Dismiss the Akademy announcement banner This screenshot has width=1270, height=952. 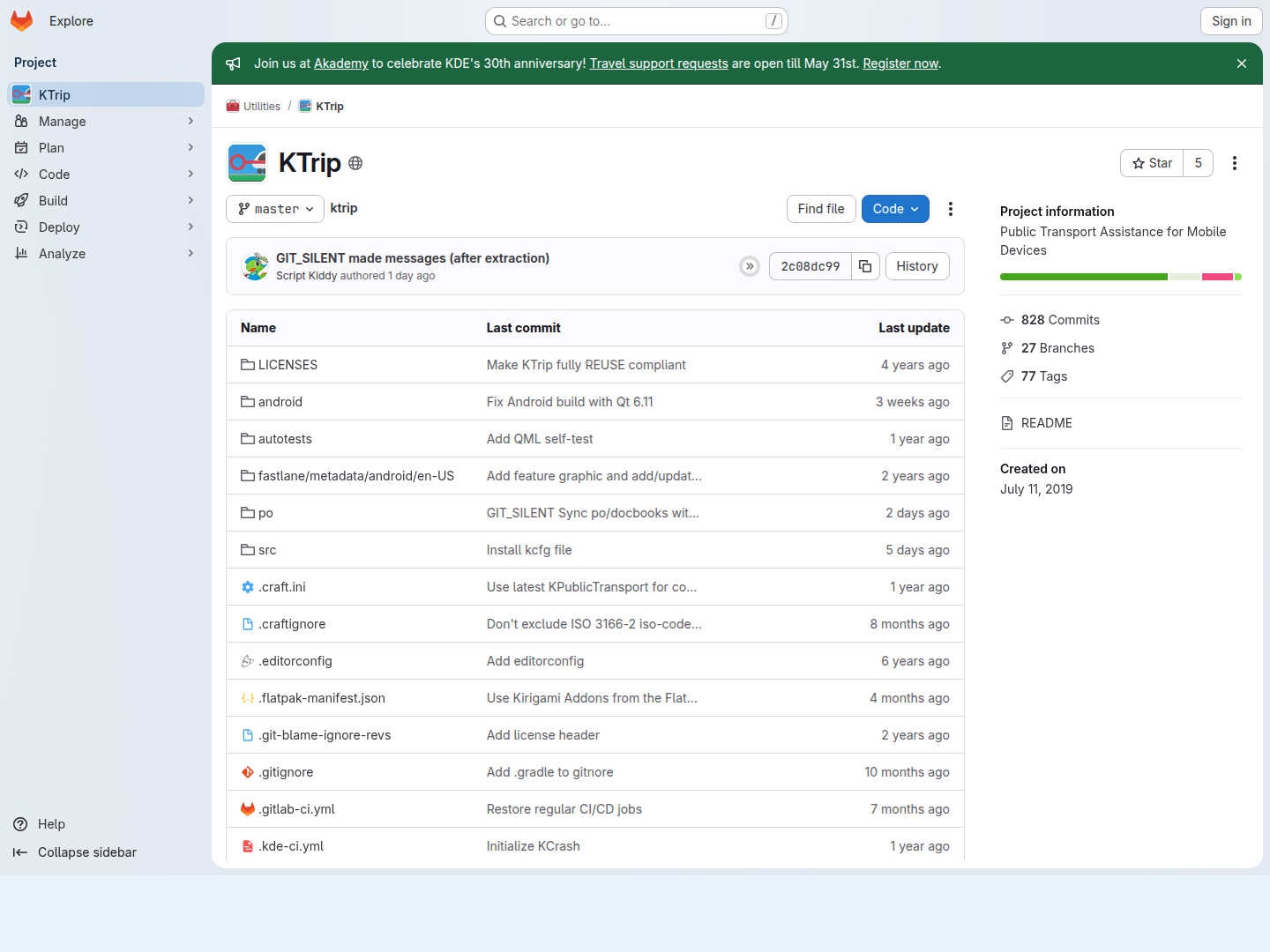(x=1242, y=63)
